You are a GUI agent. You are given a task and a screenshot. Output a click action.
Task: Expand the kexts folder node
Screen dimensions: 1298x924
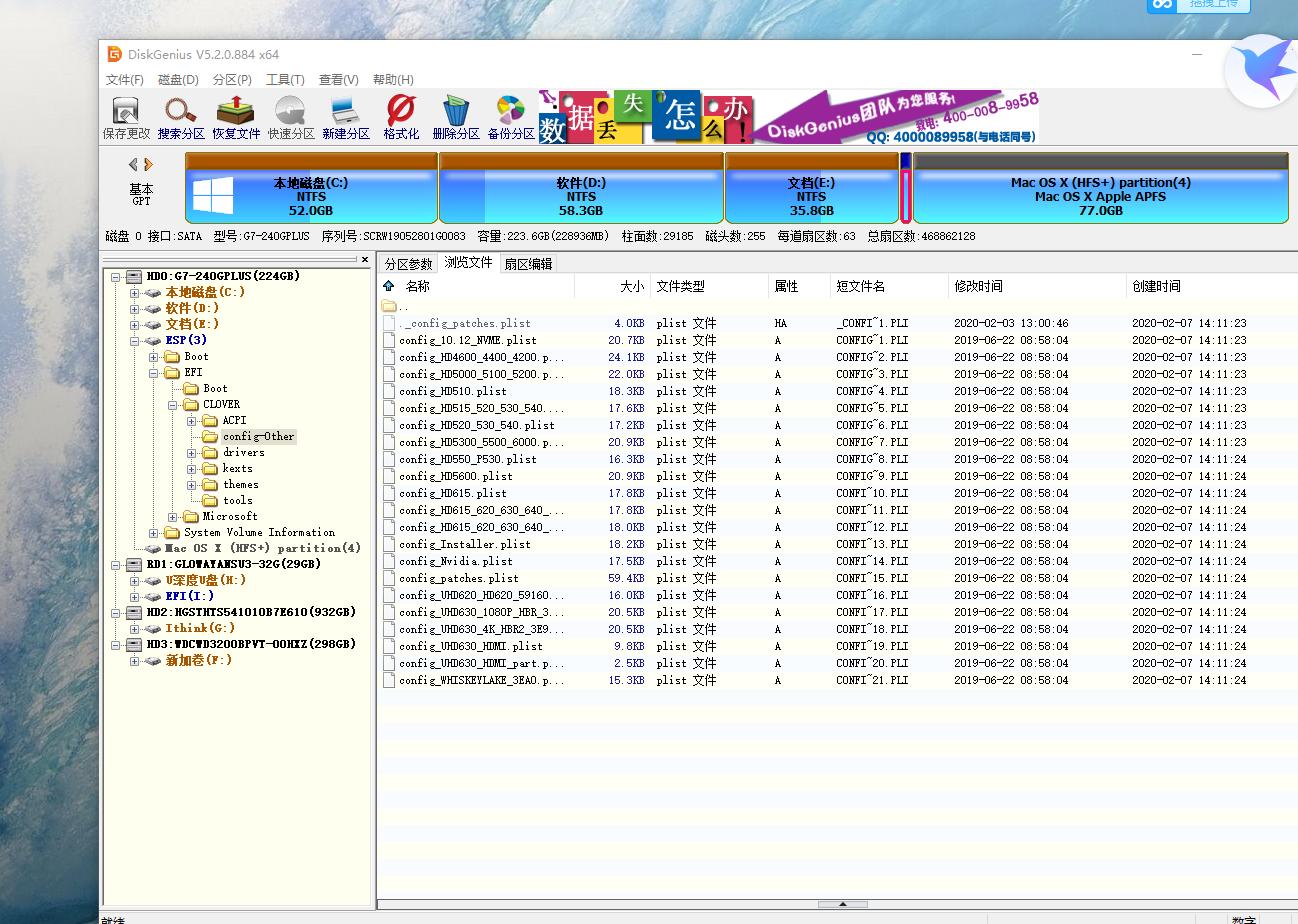click(x=191, y=469)
